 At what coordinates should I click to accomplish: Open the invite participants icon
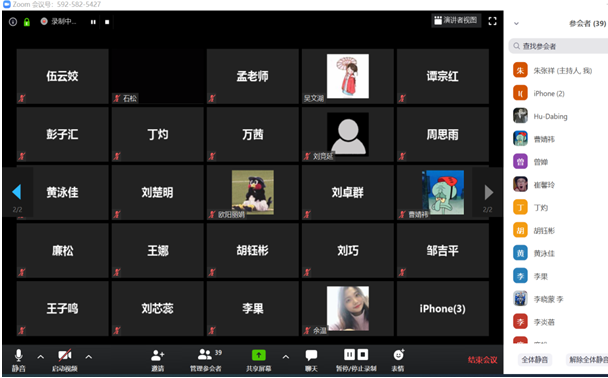tap(157, 355)
